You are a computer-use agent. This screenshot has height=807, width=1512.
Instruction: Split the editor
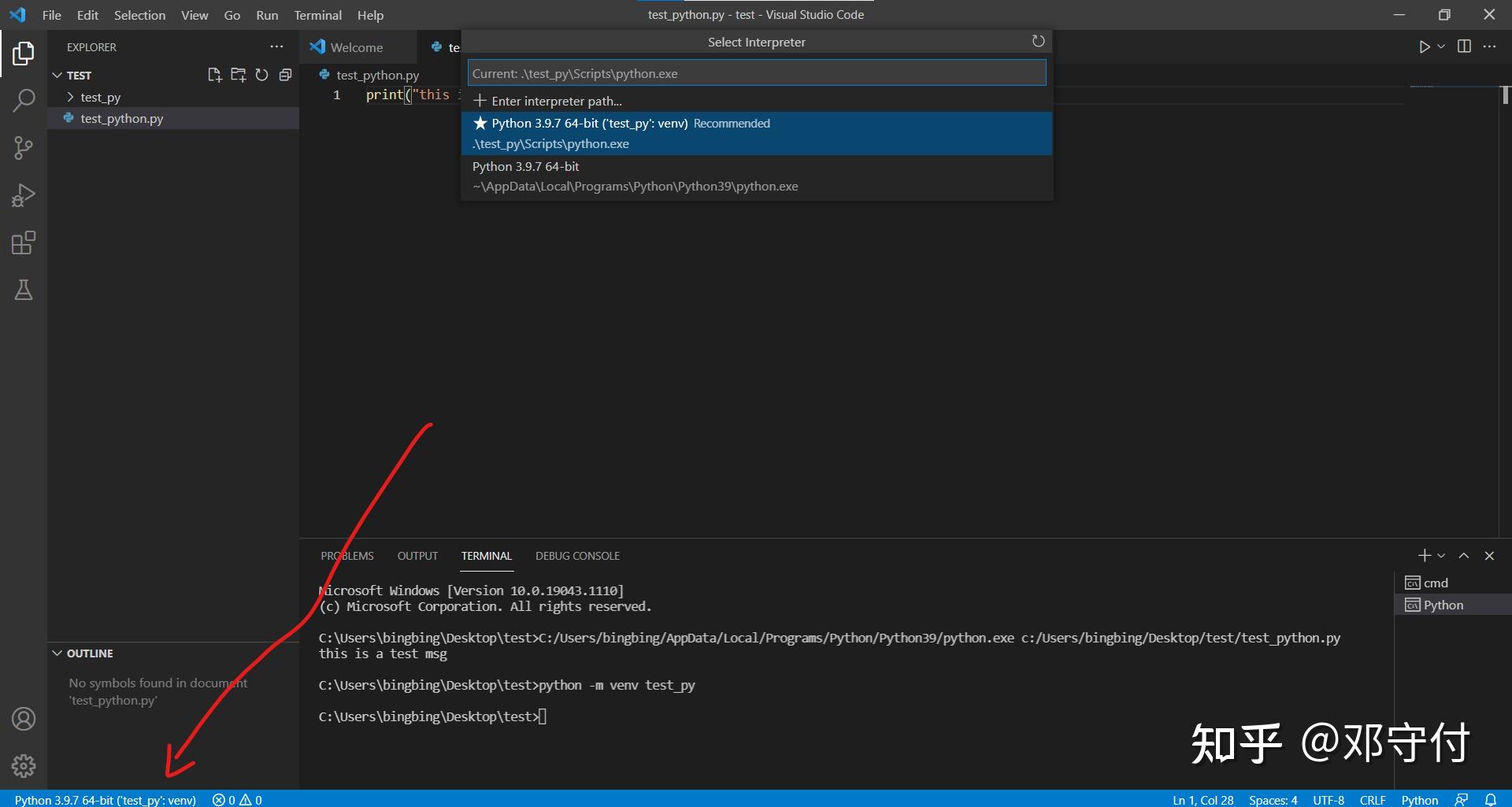point(1465,46)
